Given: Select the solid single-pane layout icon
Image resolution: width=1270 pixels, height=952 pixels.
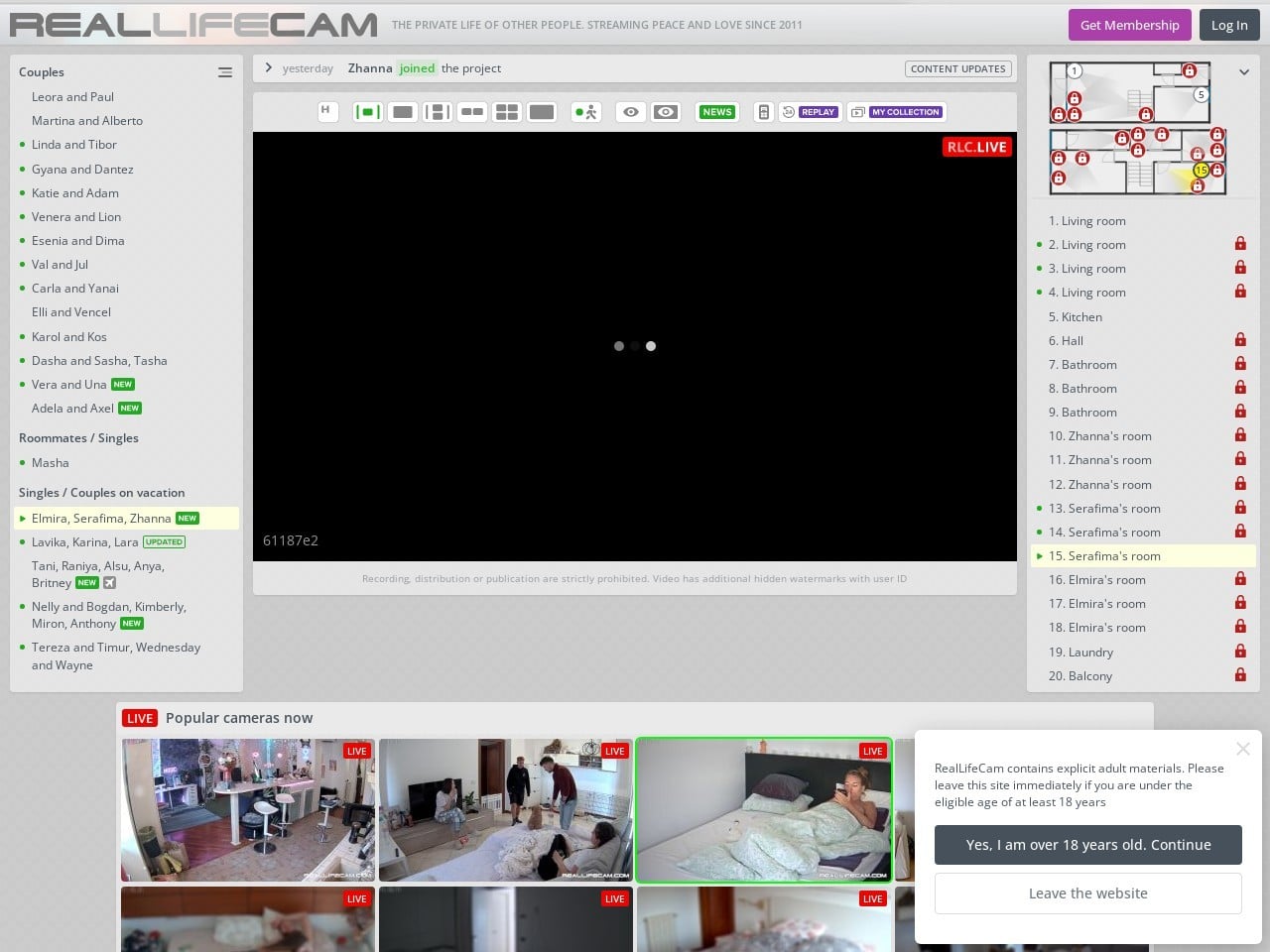Looking at the screenshot, I should click(403, 112).
